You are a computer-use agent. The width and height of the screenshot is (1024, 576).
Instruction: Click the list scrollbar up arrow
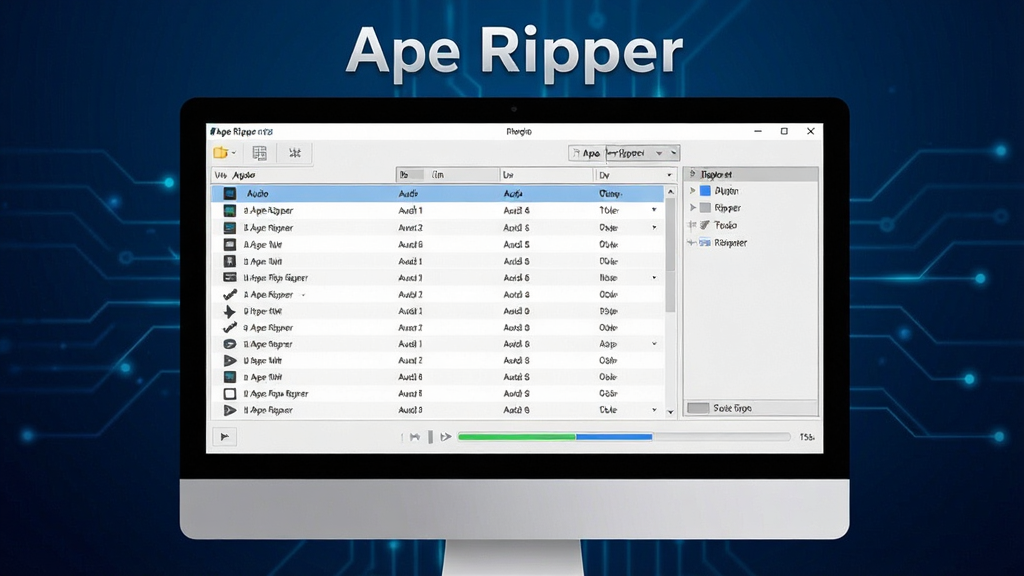(x=670, y=192)
